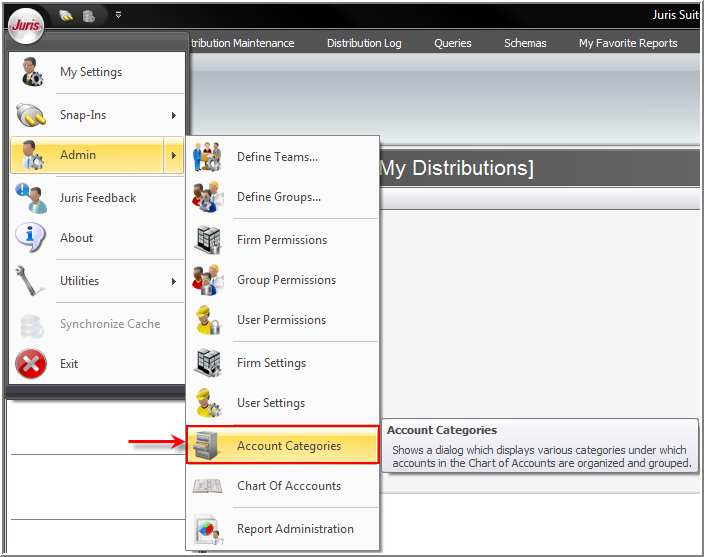This screenshot has width=704, height=557.
Task: Open Firm Permissions dialog
Action: (x=281, y=240)
